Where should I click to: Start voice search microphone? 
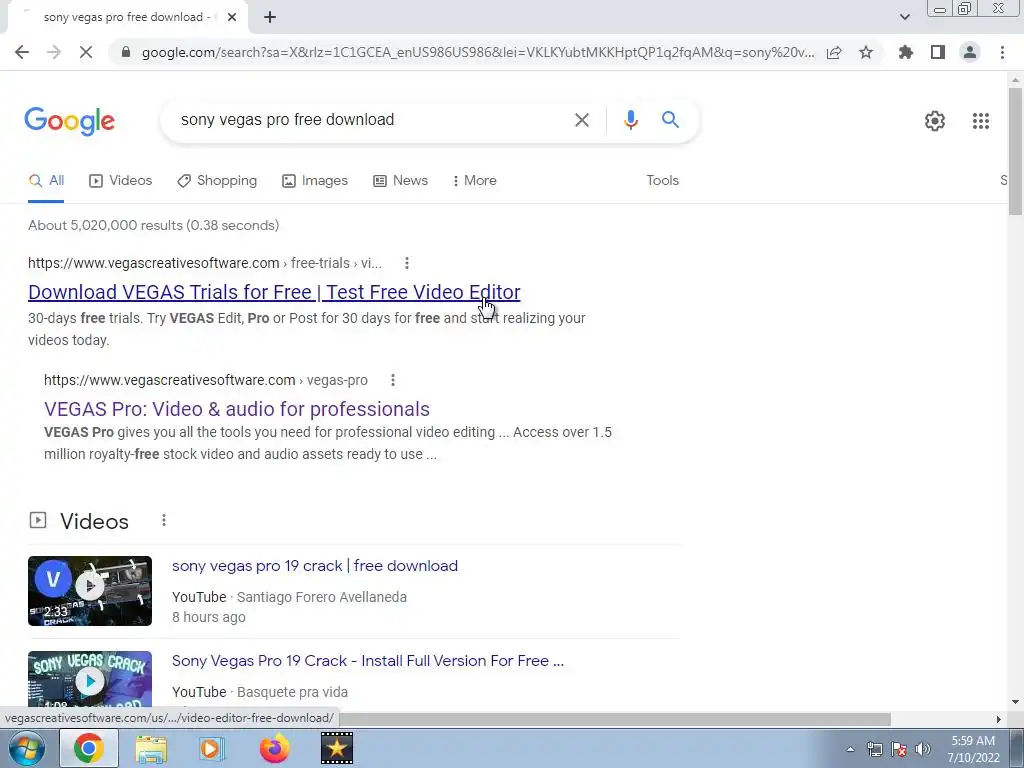630,120
